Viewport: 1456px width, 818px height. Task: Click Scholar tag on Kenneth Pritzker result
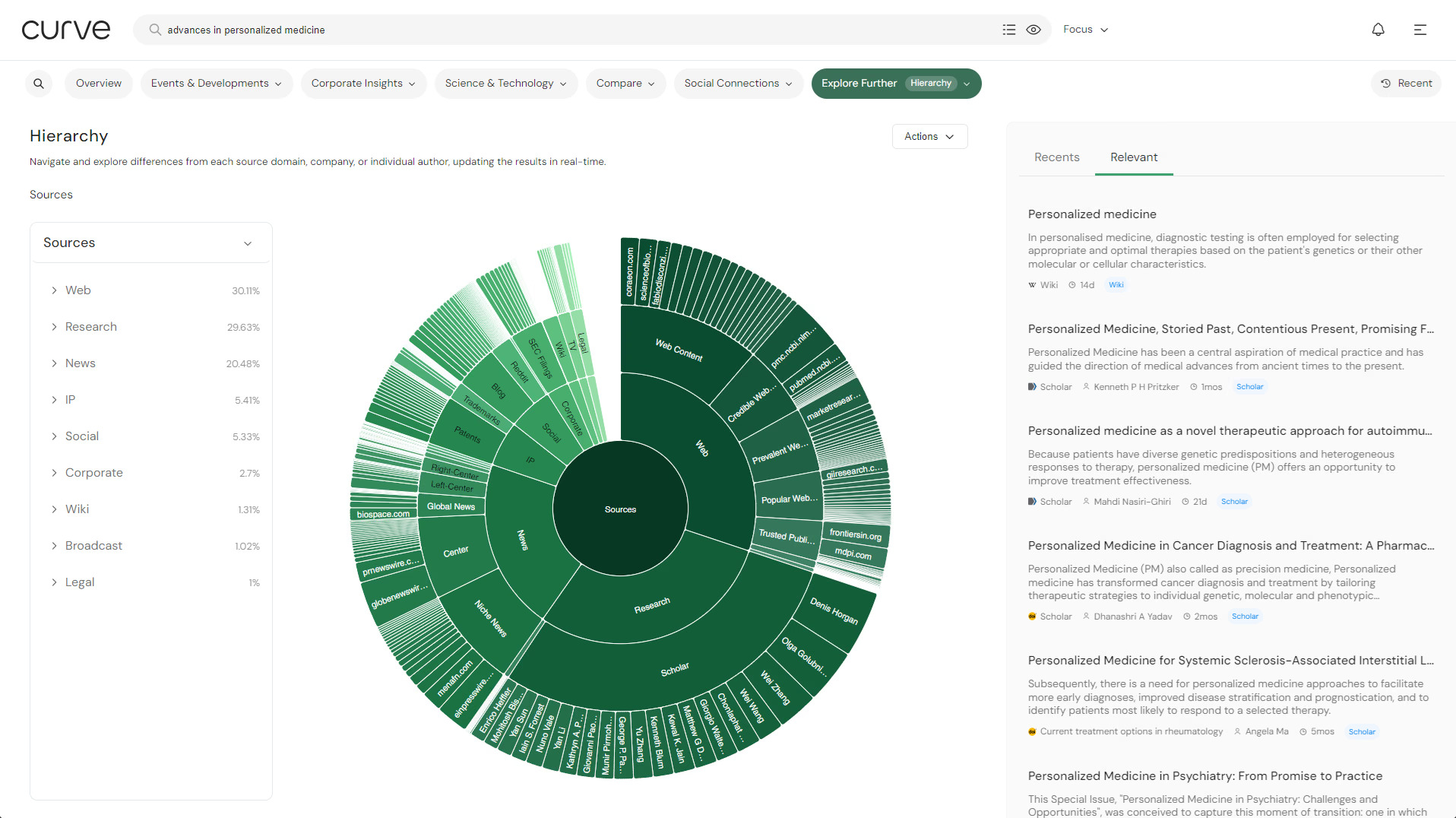click(1249, 387)
